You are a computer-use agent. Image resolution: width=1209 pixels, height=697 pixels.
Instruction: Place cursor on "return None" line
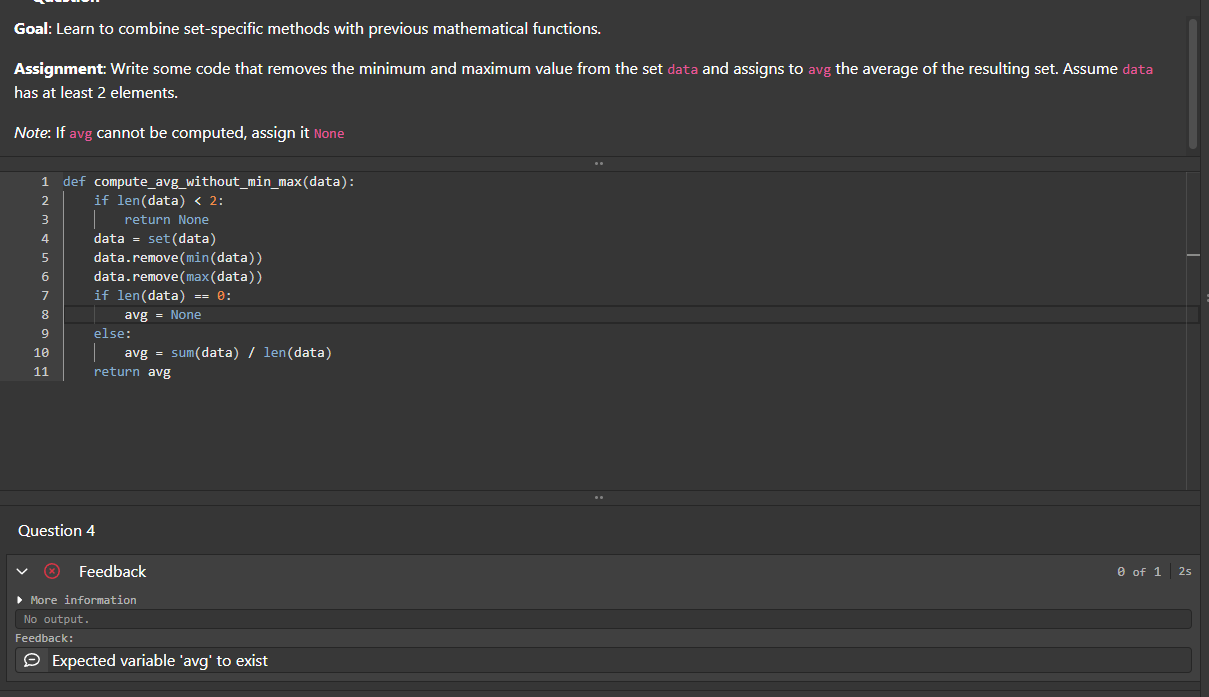click(166, 220)
